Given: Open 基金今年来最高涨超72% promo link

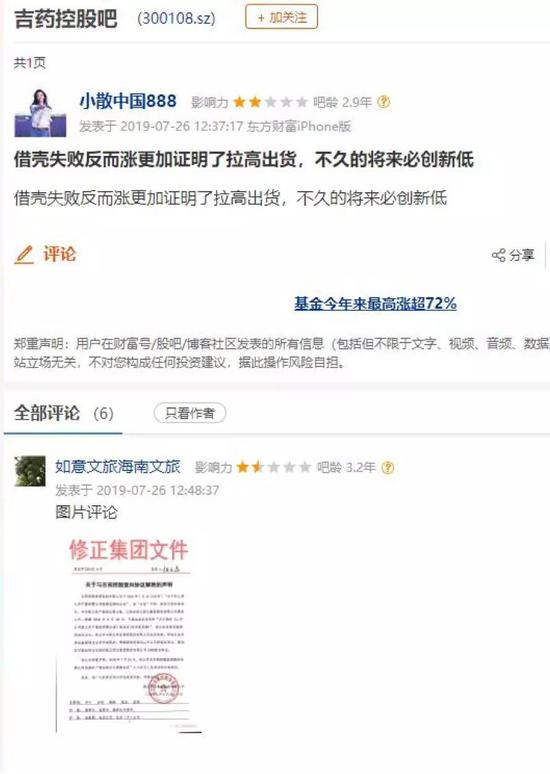Looking at the screenshot, I should [375, 303].
